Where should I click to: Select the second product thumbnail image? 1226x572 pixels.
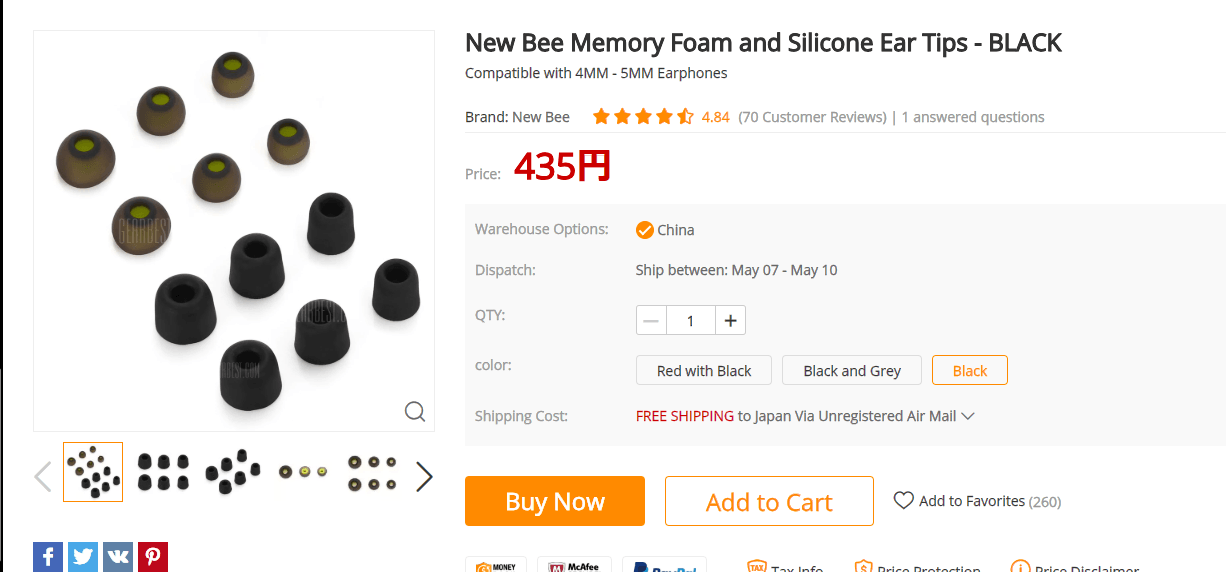coord(163,472)
